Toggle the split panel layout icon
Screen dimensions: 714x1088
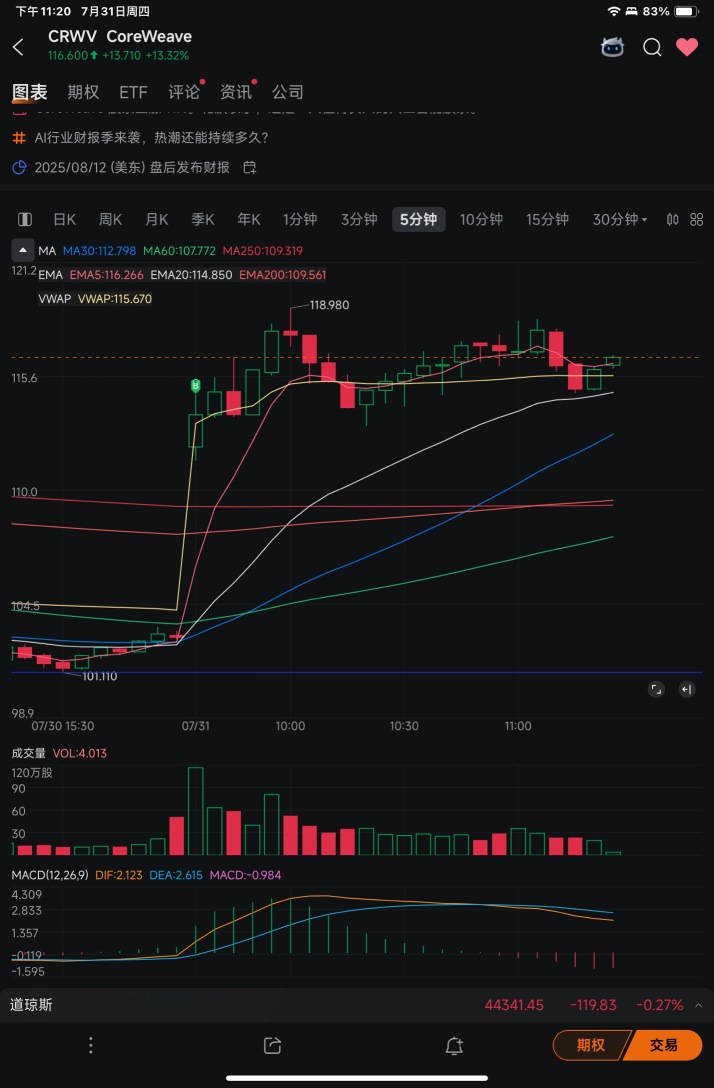(25, 219)
